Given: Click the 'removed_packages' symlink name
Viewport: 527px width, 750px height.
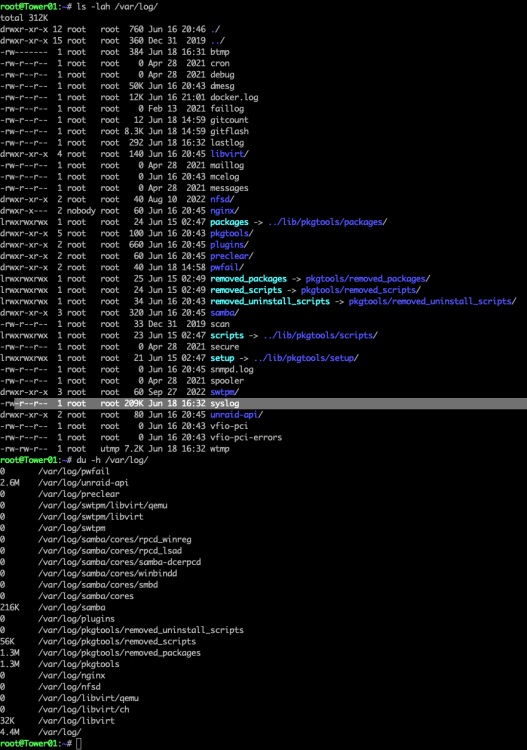Looking at the screenshot, I should pyautogui.click(x=249, y=279).
